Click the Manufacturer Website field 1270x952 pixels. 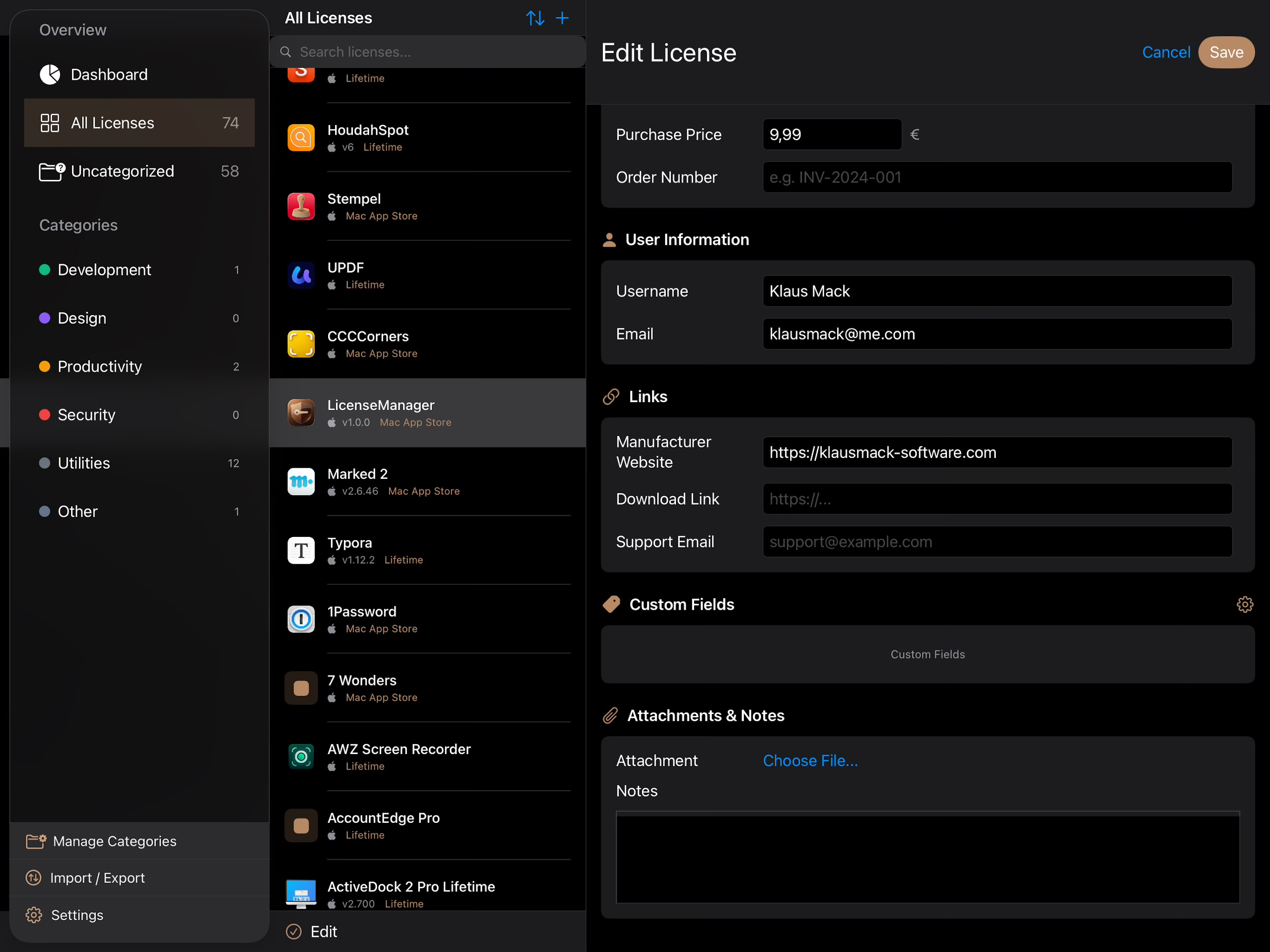point(997,452)
